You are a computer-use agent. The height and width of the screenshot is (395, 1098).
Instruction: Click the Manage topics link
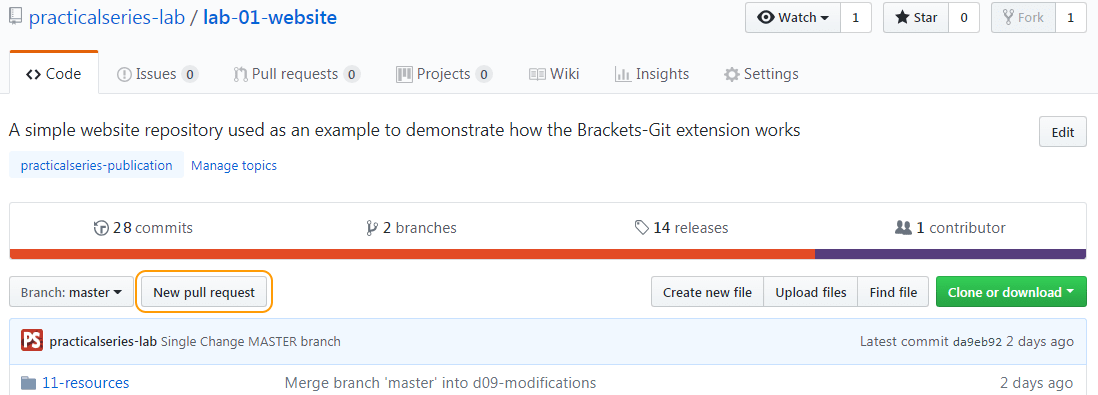(234, 166)
